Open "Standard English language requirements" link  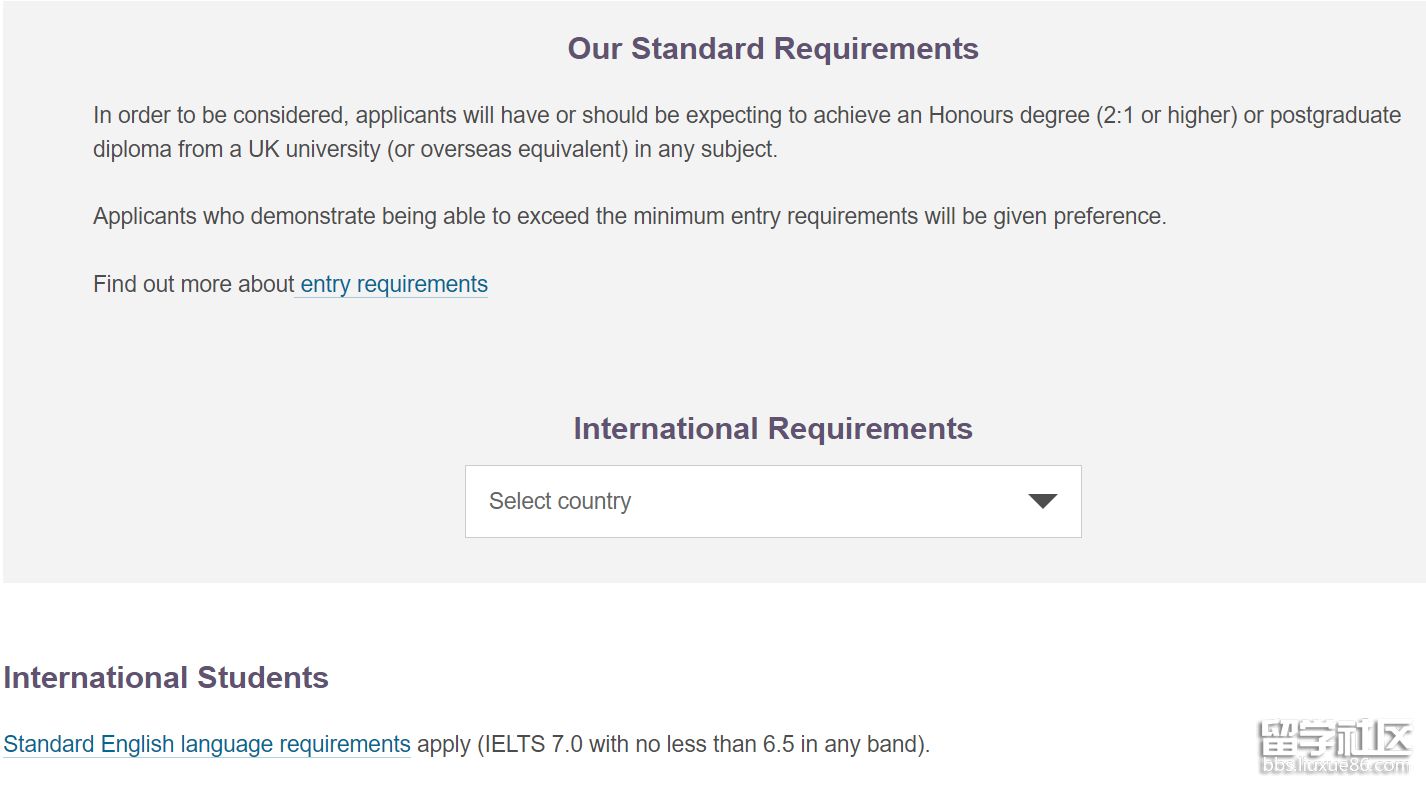pos(207,744)
